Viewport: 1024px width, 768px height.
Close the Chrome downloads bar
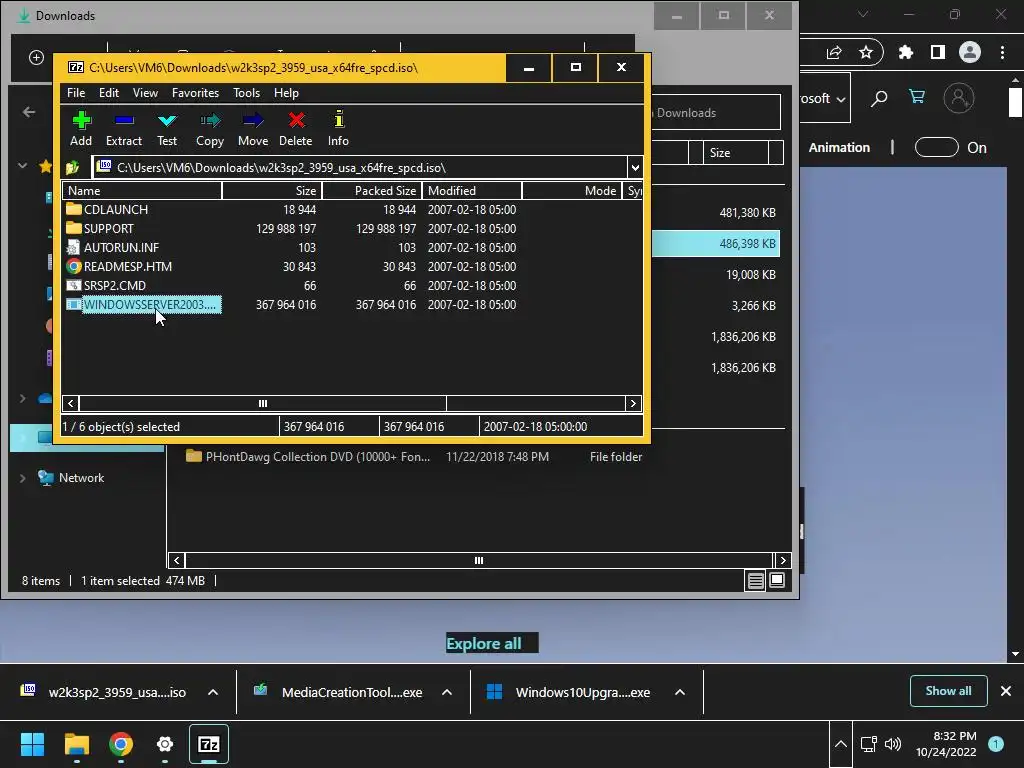(x=1006, y=691)
